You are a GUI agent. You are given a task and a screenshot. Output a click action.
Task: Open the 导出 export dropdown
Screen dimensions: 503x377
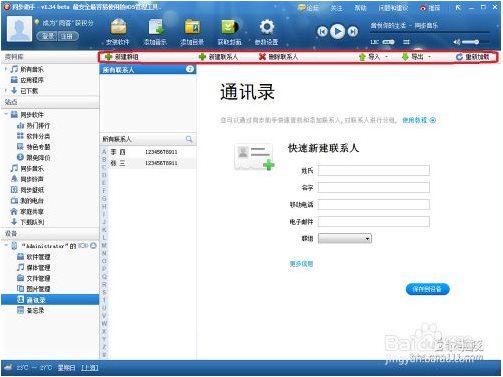click(416, 57)
